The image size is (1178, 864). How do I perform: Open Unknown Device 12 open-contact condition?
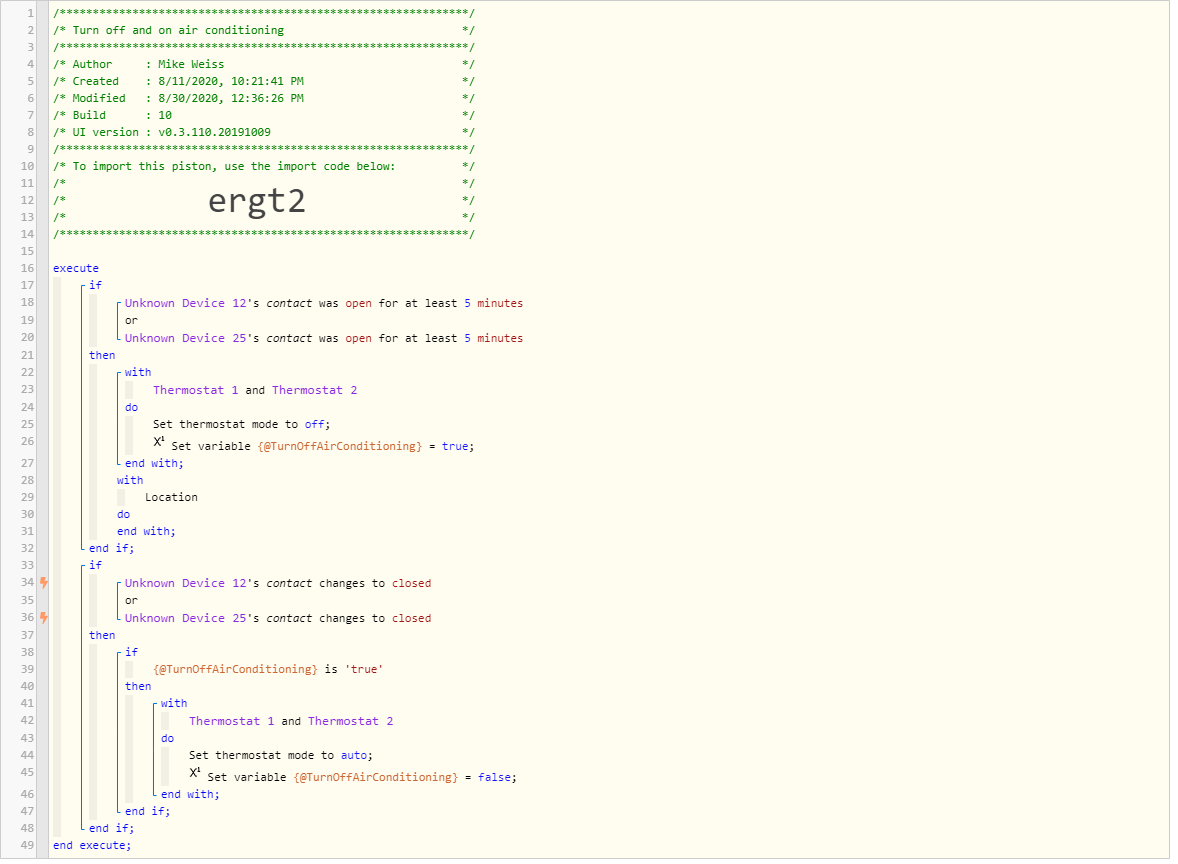click(x=324, y=303)
